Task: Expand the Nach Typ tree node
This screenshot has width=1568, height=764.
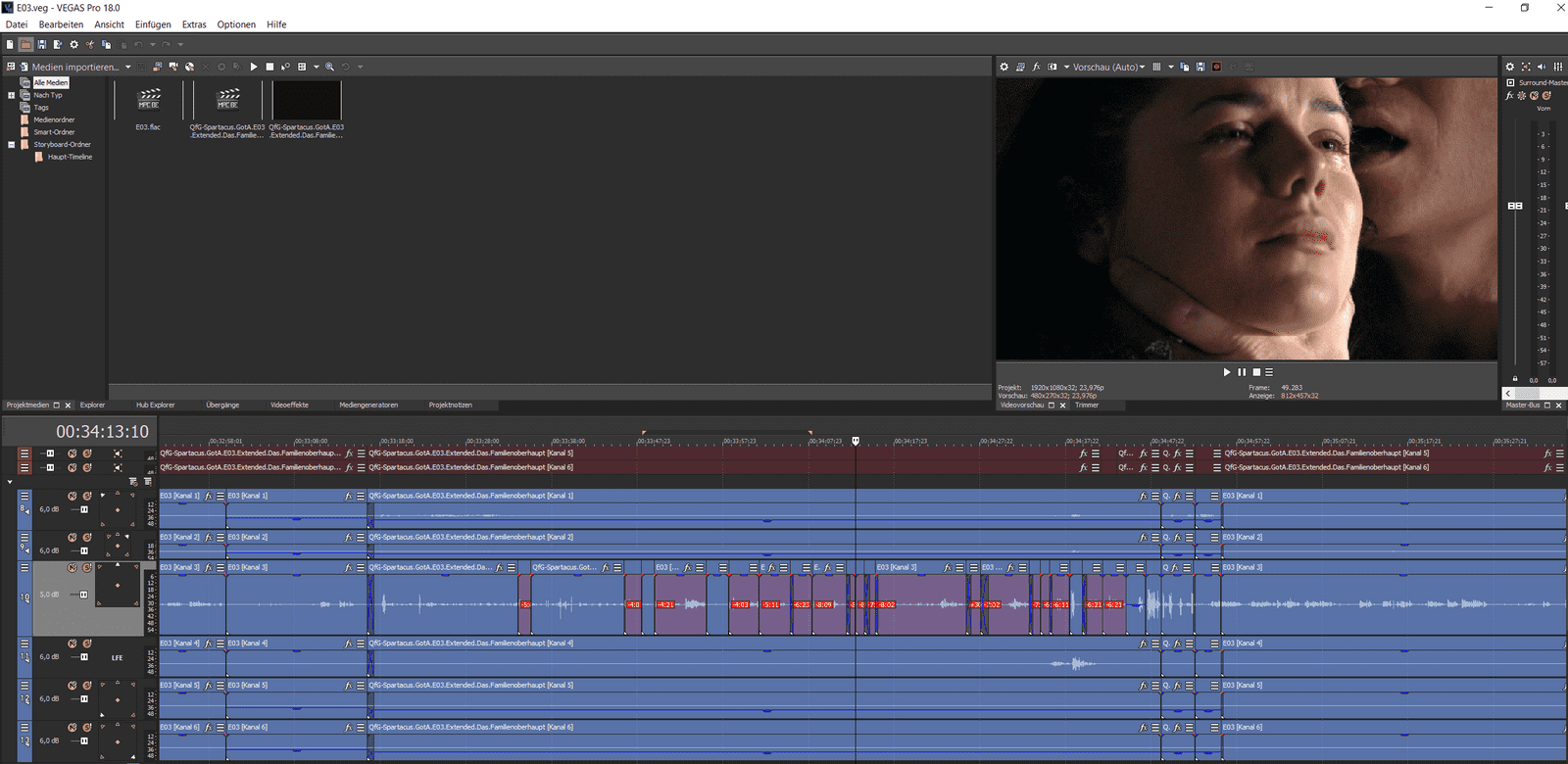Action: pos(11,95)
